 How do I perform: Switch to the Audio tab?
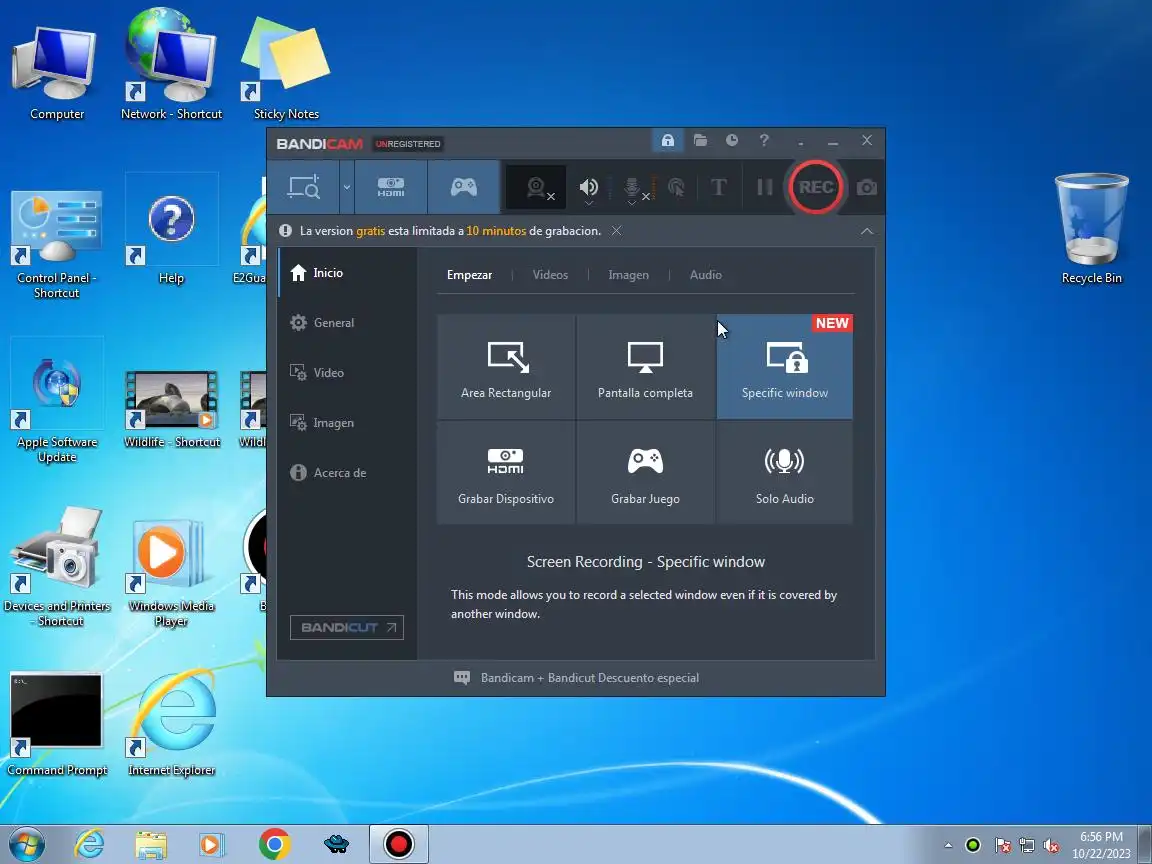tap(705, 275)
